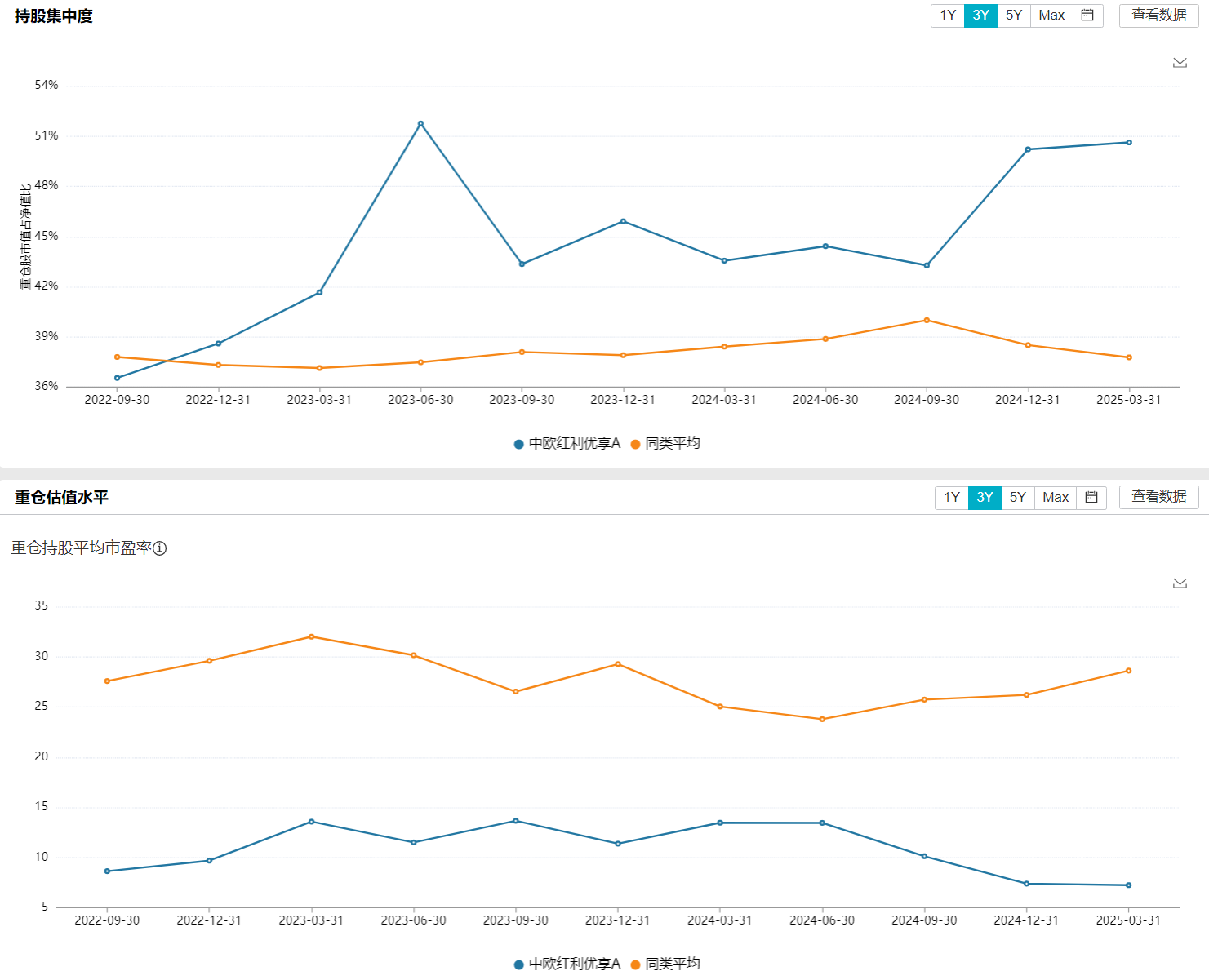Toggle 同类平均 series in 重仓估值水平 legend
1209x980 pixels.
coord(665,964)
